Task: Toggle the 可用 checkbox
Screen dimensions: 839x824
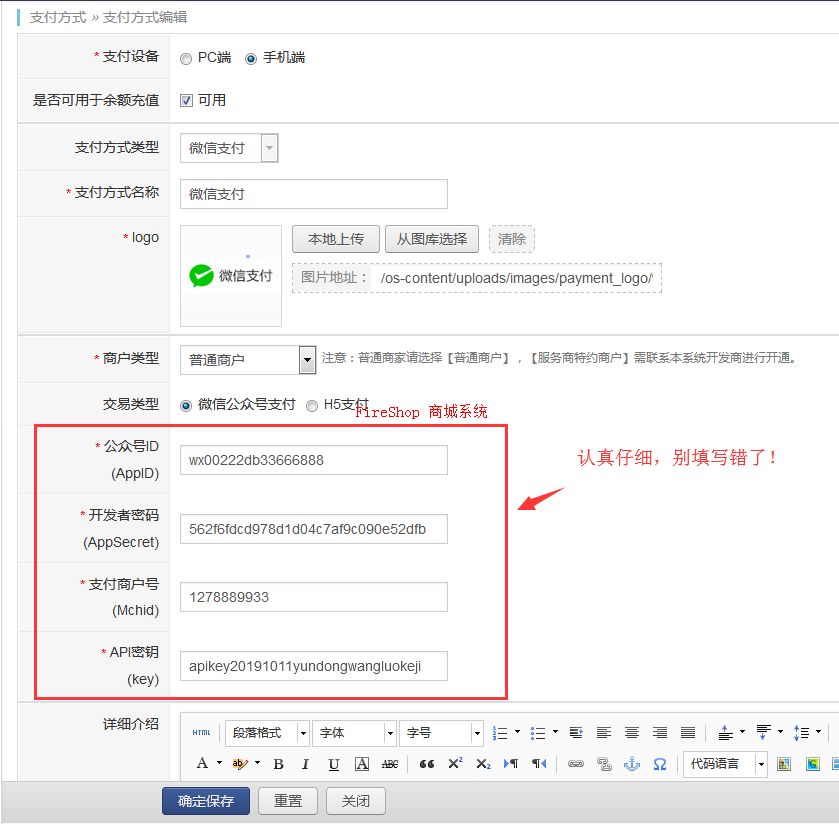Action: (186, 101)
